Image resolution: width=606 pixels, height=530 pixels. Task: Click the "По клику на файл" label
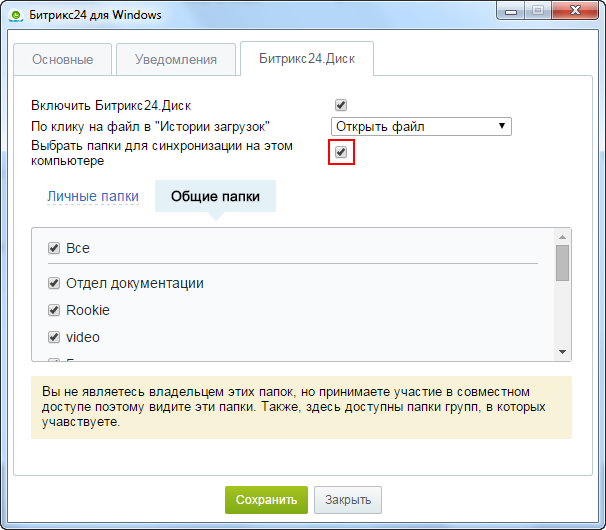(150, 126)
